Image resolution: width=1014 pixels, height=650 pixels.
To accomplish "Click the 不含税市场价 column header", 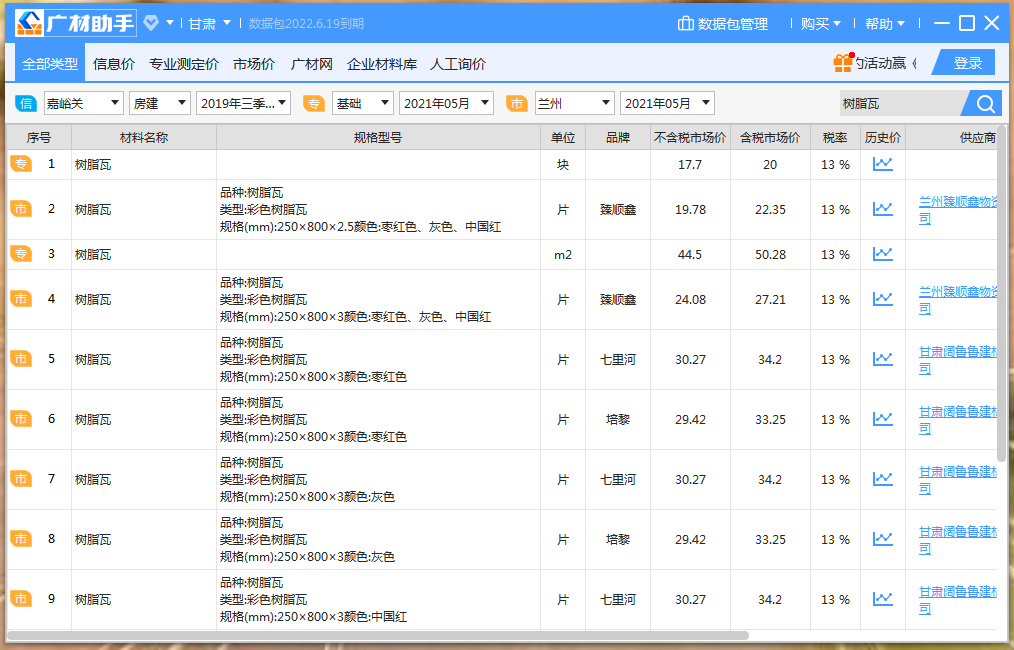I will pyautogui.click(x=689, y=138).
